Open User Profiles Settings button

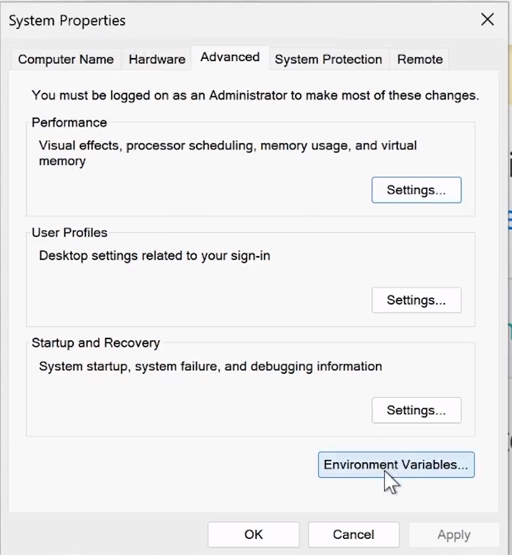pos(416,300)
